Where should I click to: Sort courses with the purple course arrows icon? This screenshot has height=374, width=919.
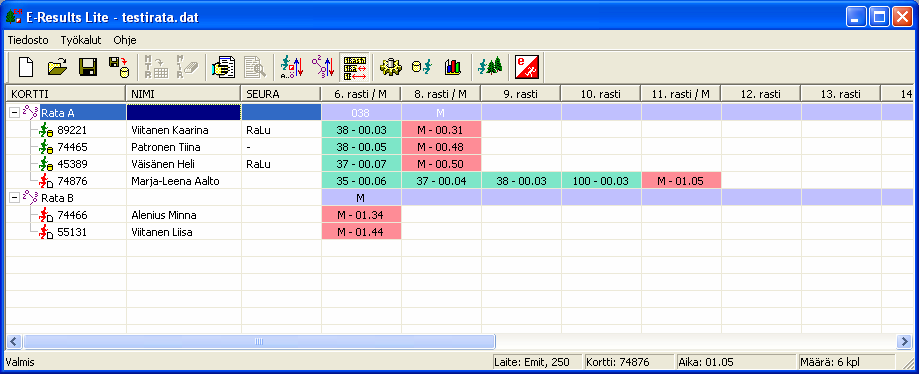click(323, 67)
